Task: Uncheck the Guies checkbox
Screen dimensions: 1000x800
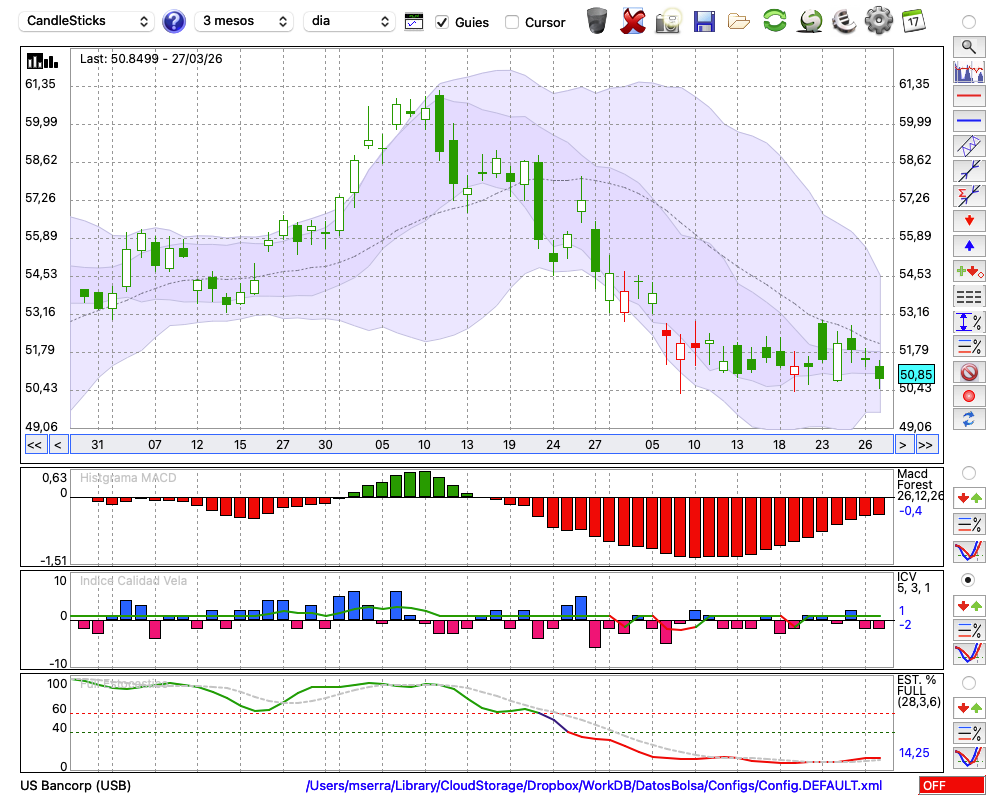Action: 442,22
